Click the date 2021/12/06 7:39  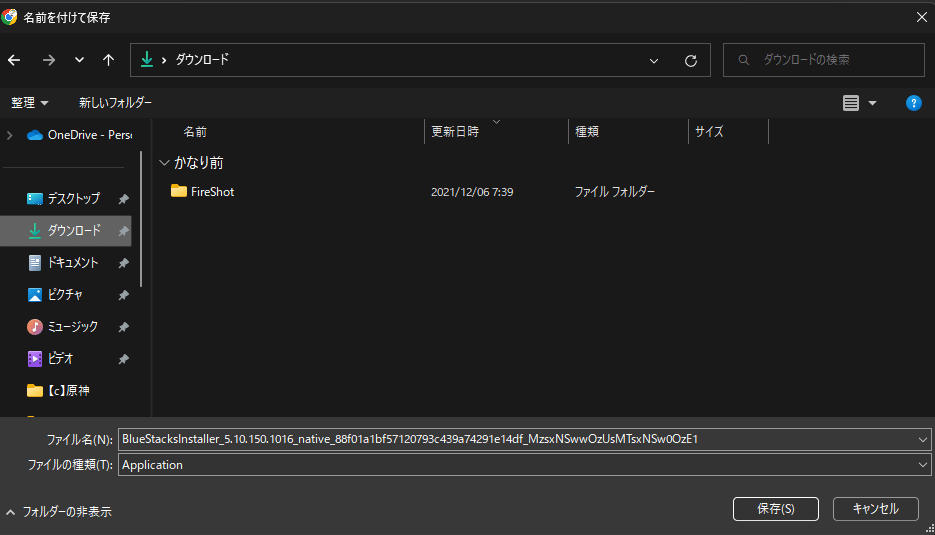click(472, 192)
